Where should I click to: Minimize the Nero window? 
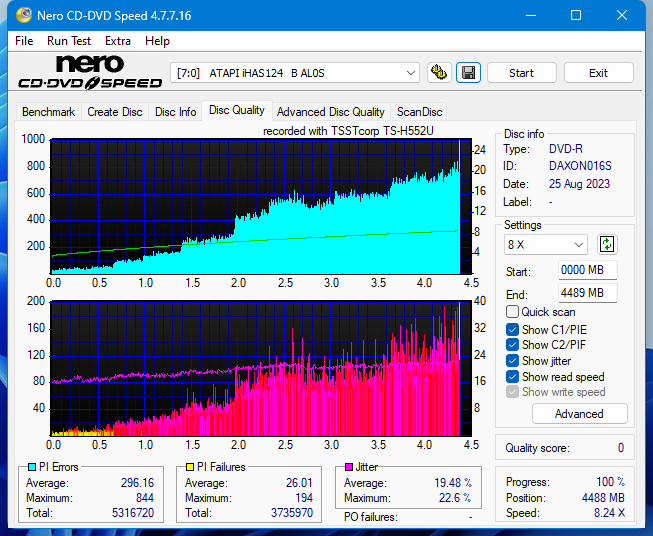pos(531,15)
